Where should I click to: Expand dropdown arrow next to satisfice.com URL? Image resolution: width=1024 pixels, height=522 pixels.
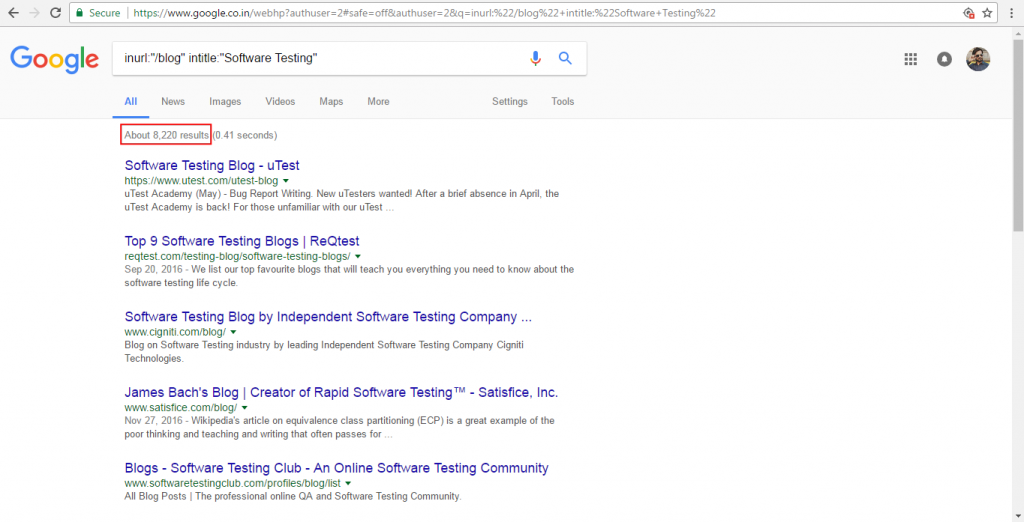(244, 408)
